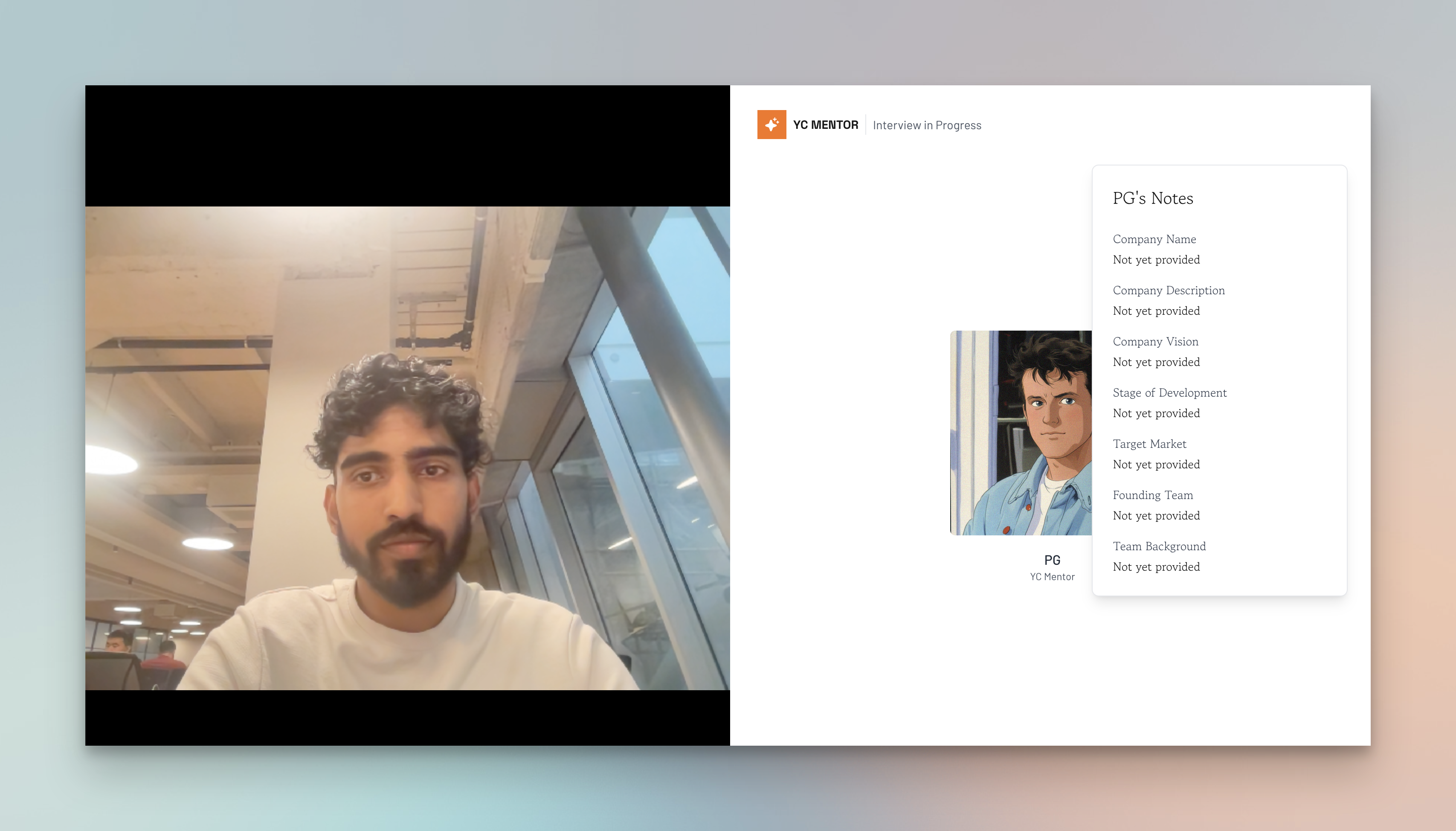Select the PG mentor avatar portrait
This screenshot has width=1456, height=831.
(1021, 433)
